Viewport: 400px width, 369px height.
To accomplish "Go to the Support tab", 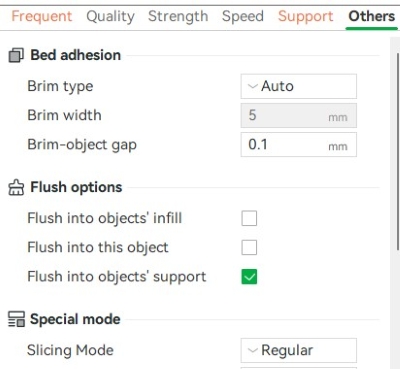I will coord(306,16).
